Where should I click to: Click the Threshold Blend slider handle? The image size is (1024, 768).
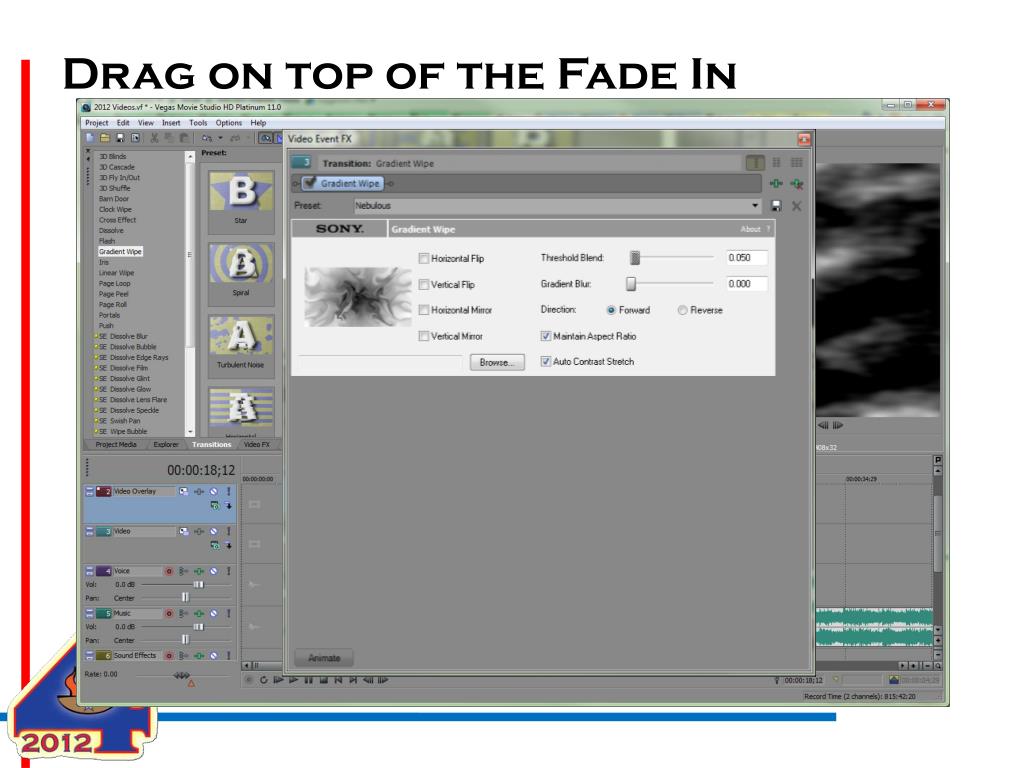(635, 258)
